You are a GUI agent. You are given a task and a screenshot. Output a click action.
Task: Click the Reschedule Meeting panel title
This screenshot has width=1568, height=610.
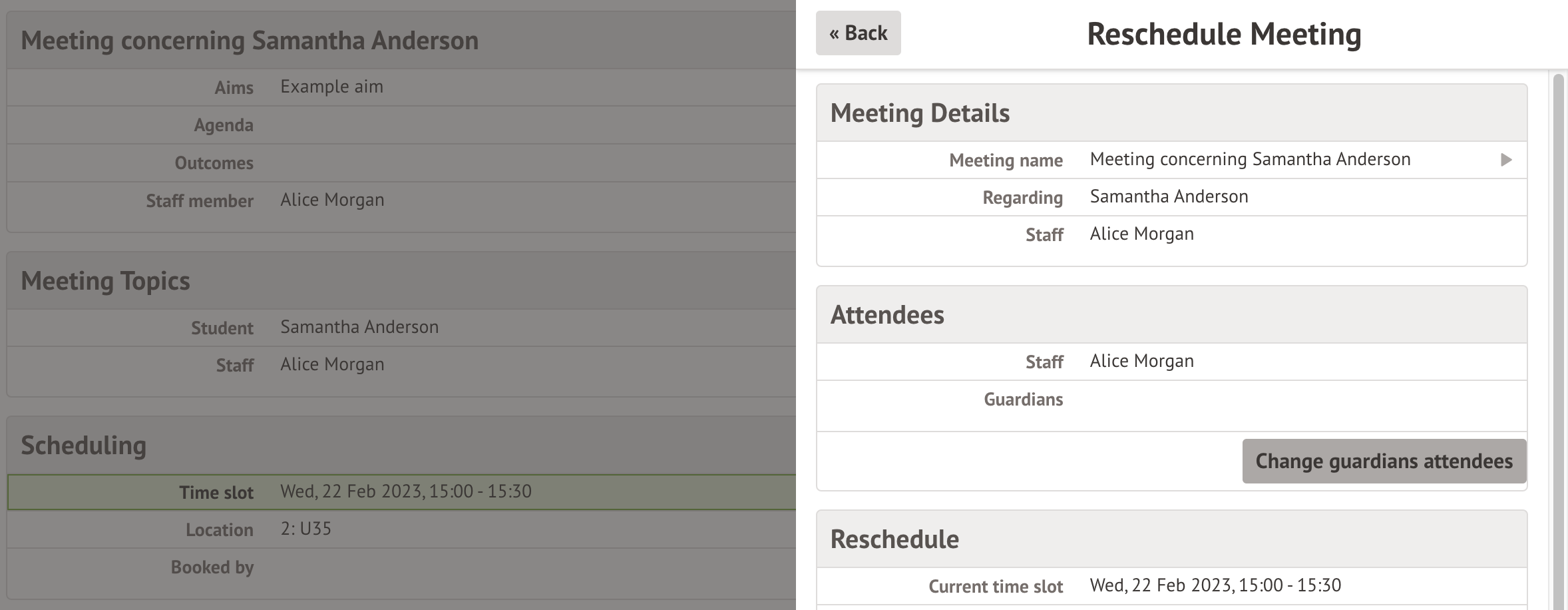1224,34
